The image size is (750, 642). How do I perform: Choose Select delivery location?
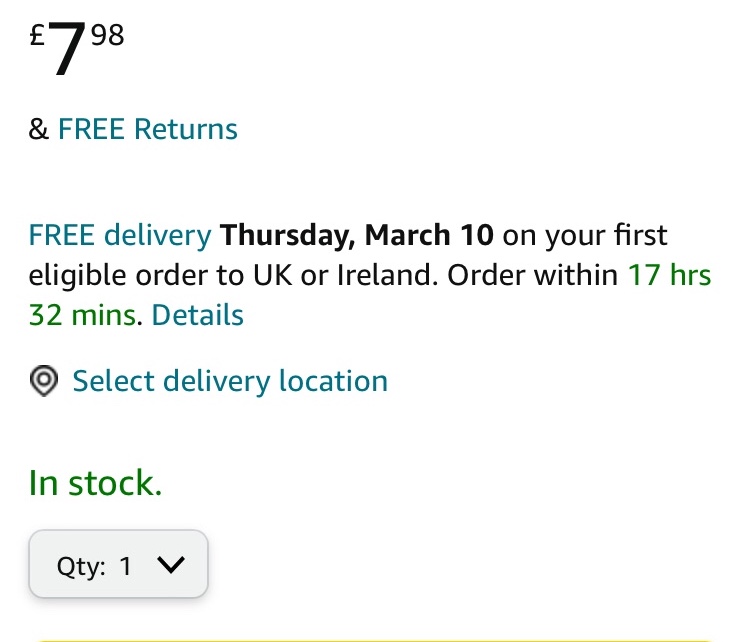point(230,381)
